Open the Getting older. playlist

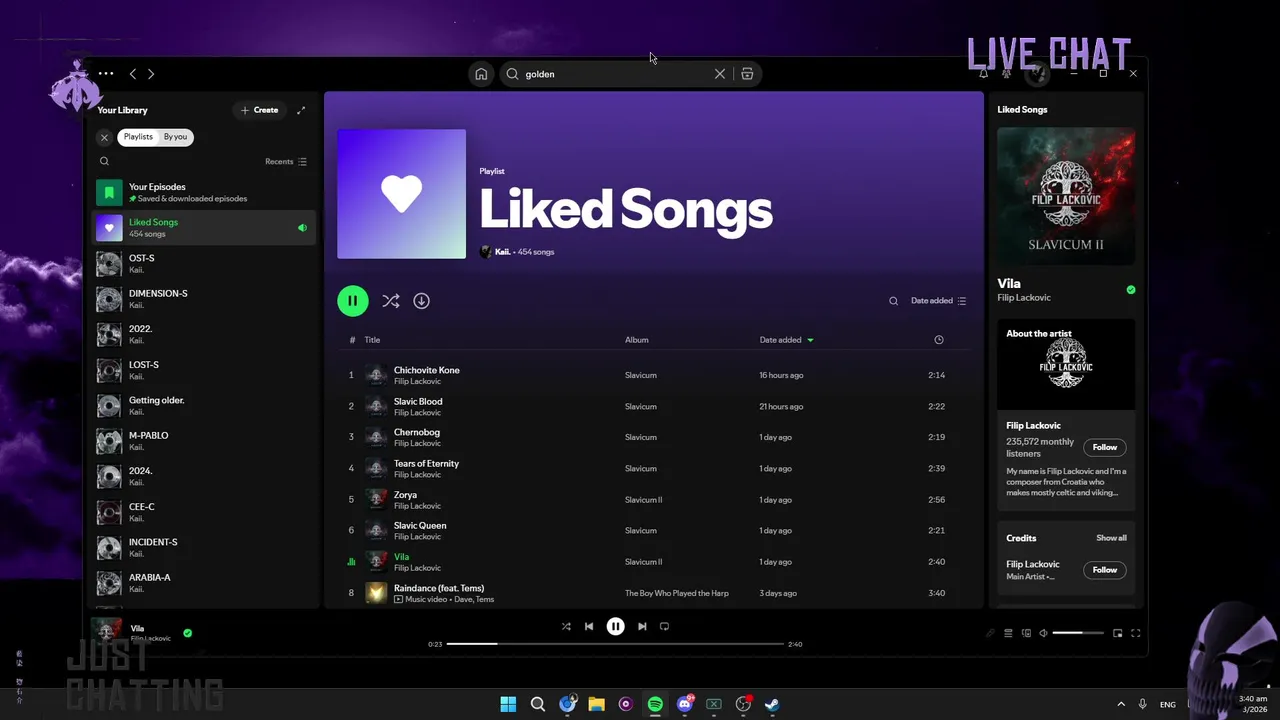(204, 406)
